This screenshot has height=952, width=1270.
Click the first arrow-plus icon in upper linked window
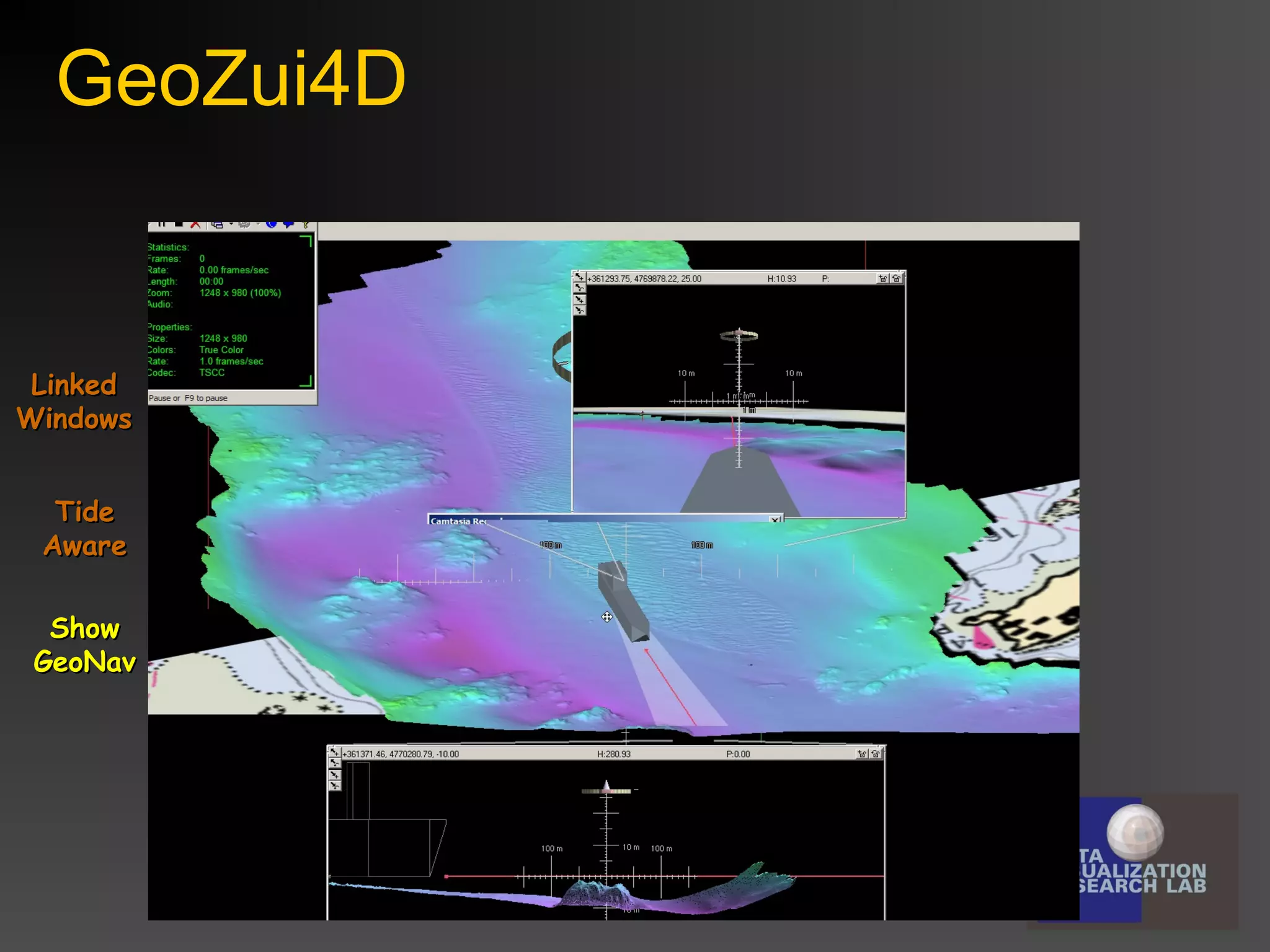(x=579, y=277)
